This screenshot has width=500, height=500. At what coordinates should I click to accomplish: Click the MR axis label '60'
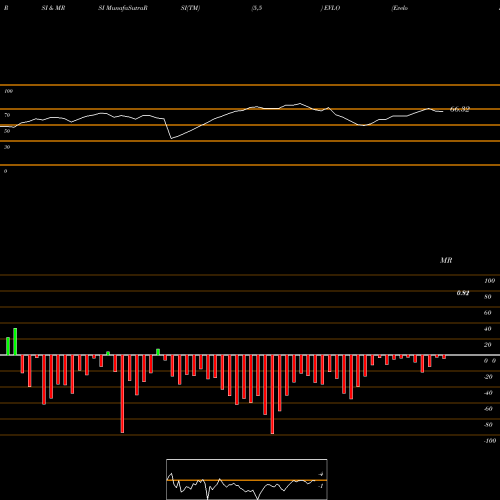pyautogui.click(x=488, y=313)
